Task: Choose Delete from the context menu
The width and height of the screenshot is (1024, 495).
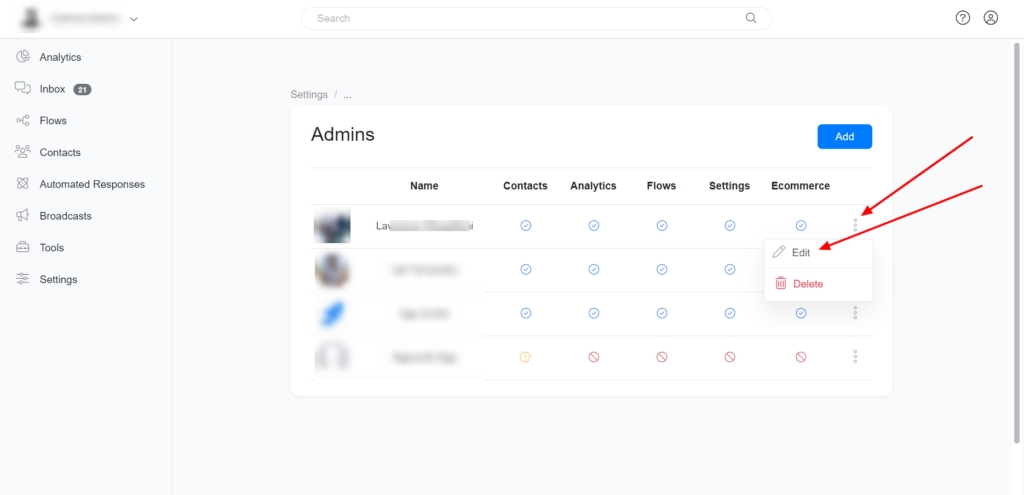Action: point(807,284)
